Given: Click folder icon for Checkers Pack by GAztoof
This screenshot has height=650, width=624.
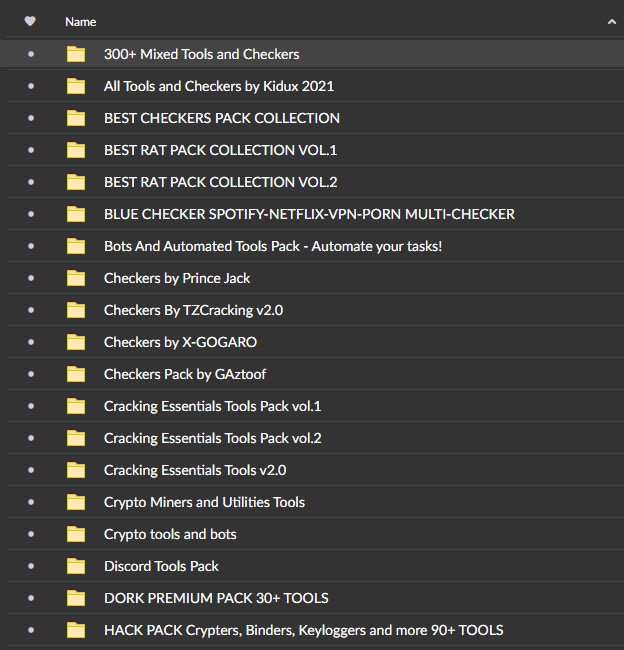Looking at the screenshot, I should click(x=76, y=374).
